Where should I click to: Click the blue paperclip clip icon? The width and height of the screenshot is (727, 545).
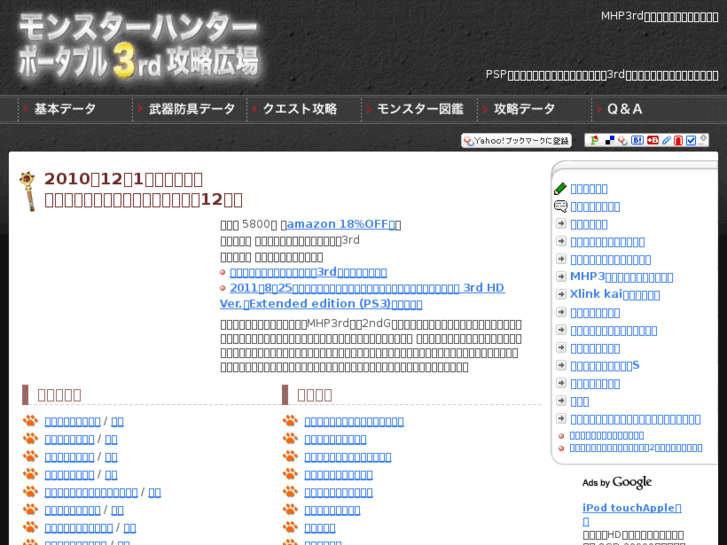coord(666,140)
